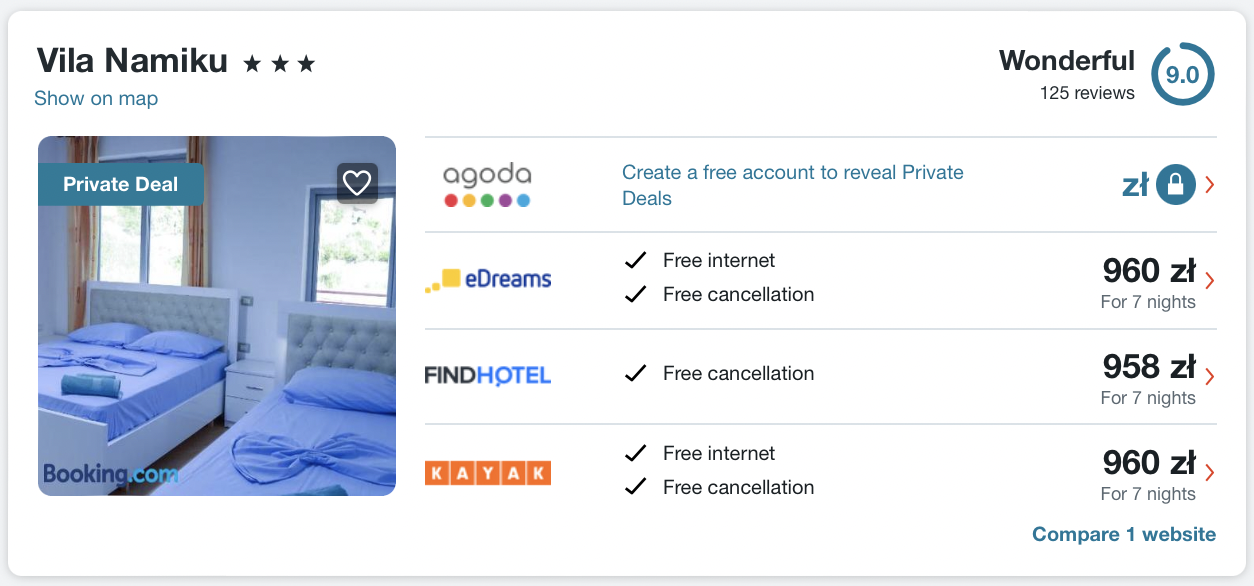The image size is (1254, 586).
Task: Click the Private Deal badge
Action: point(120,184)
